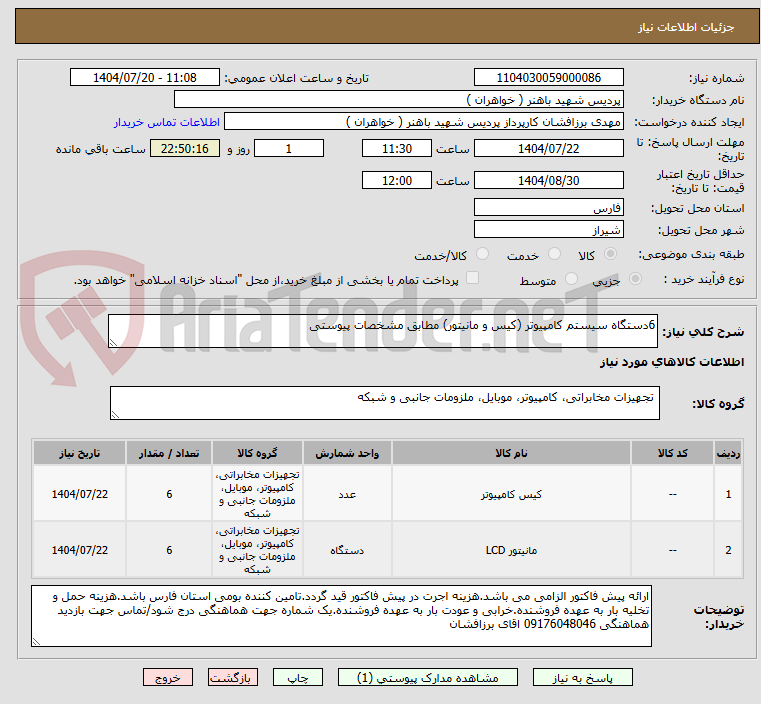Click the مانیتور LCD item name cell
The height and width of the screenshot is (704, 761).
click(x=511, y=550)
